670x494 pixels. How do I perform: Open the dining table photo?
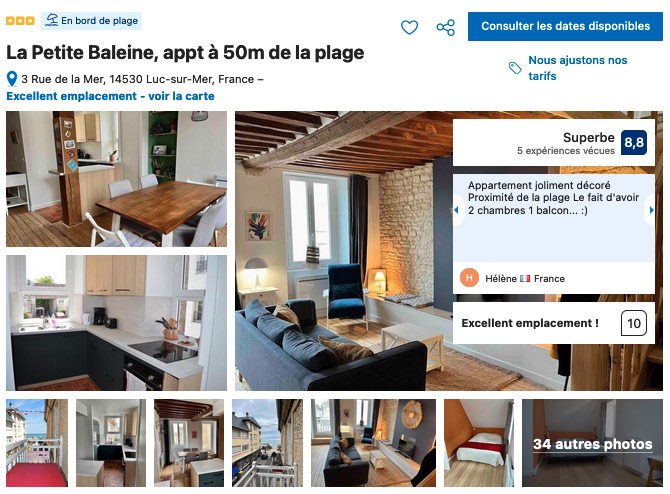point(116,179)
